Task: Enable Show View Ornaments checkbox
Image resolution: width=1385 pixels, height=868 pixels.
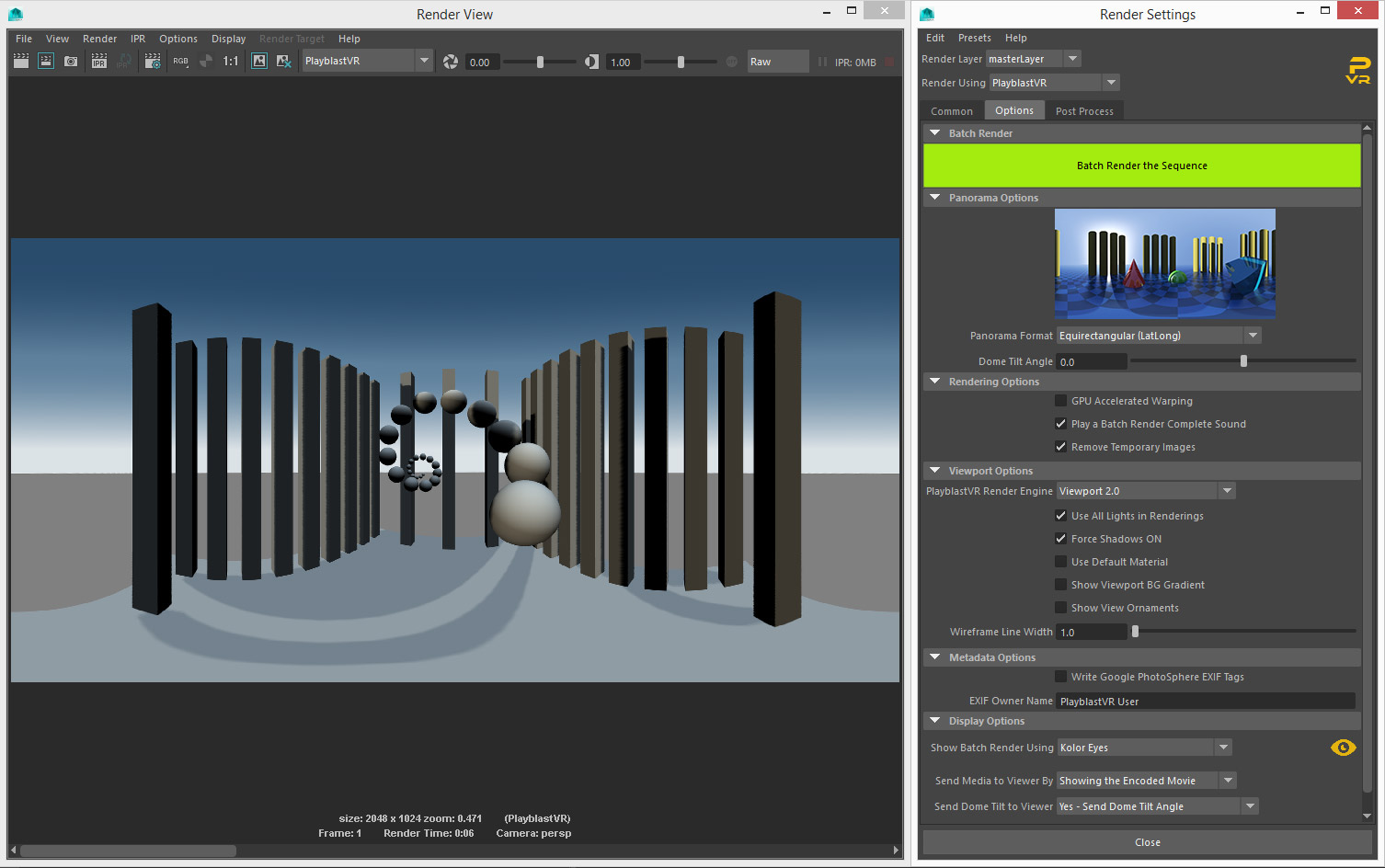Action: click(1061, 608)
